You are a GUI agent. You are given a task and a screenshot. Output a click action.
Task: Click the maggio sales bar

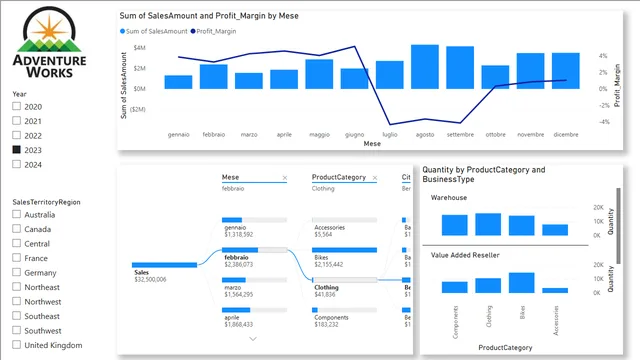[319, 74]
